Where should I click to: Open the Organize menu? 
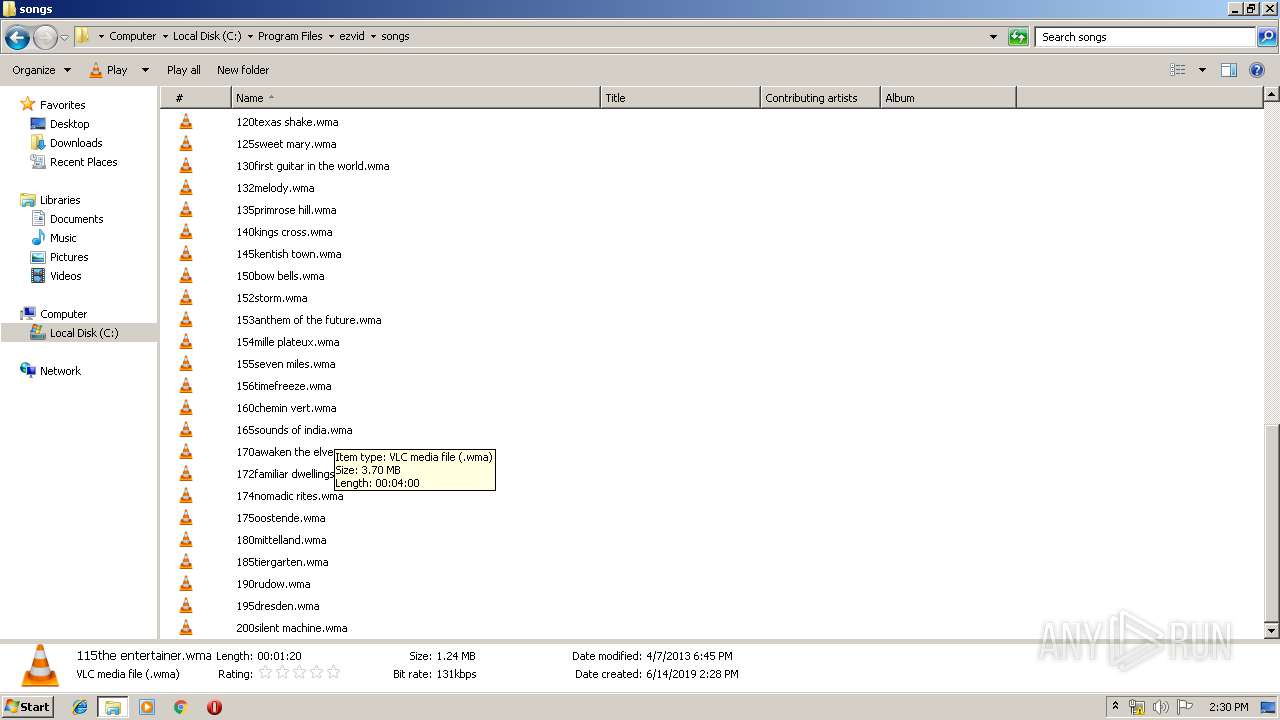[41, 70]
